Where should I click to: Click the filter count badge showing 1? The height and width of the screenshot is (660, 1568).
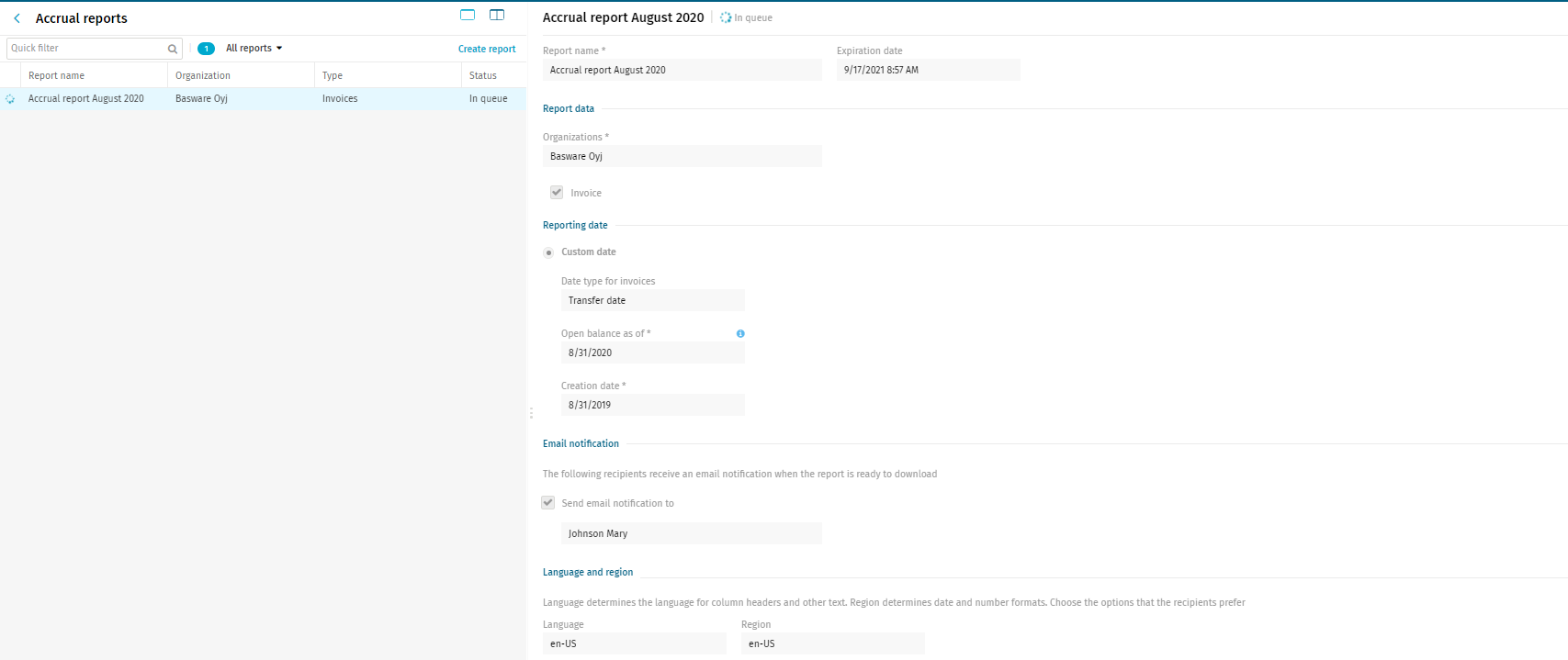pyautogui.click(x=206, y=49)
